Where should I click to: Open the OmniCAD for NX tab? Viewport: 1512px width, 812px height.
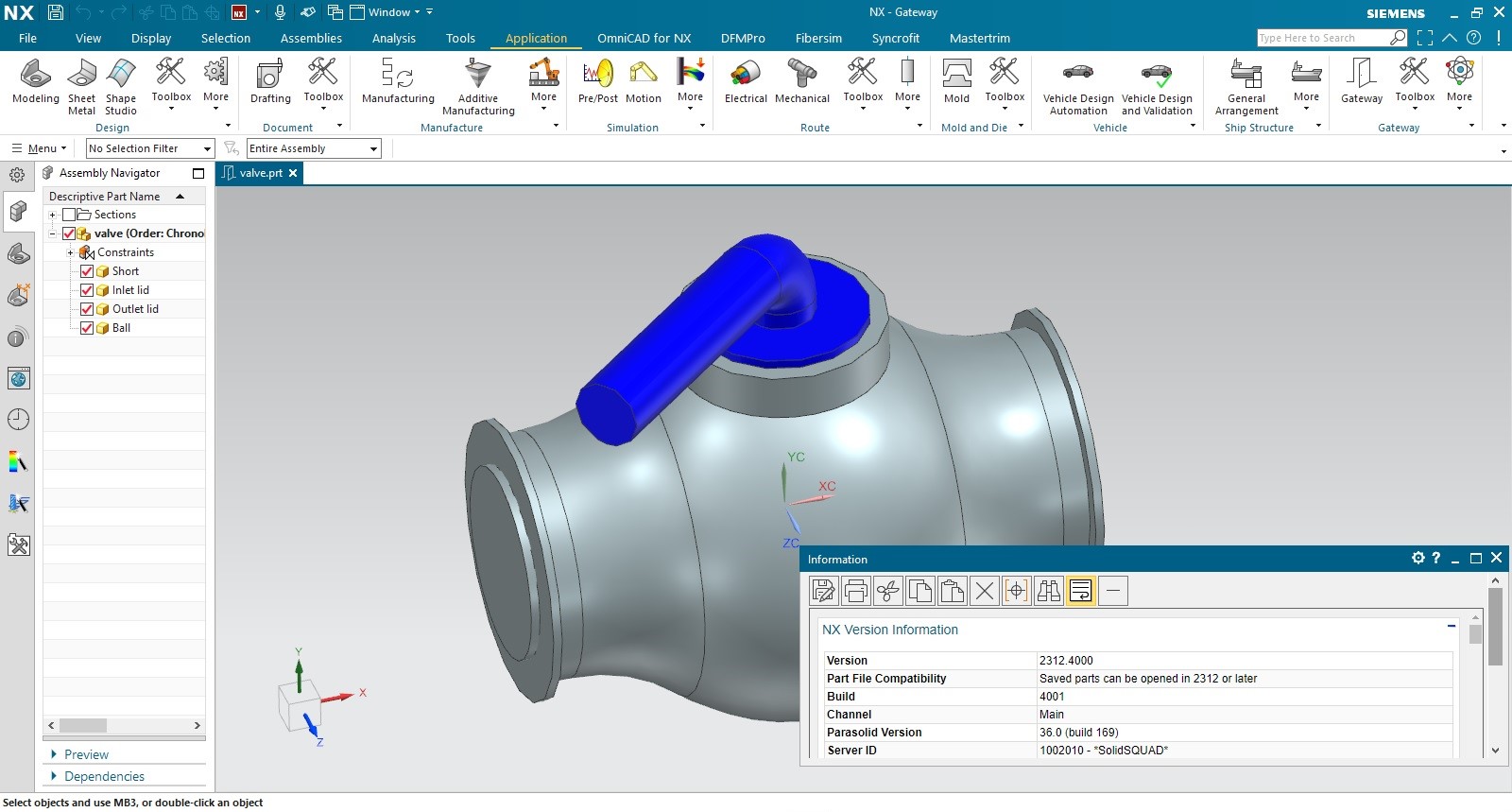coord(644,38)
